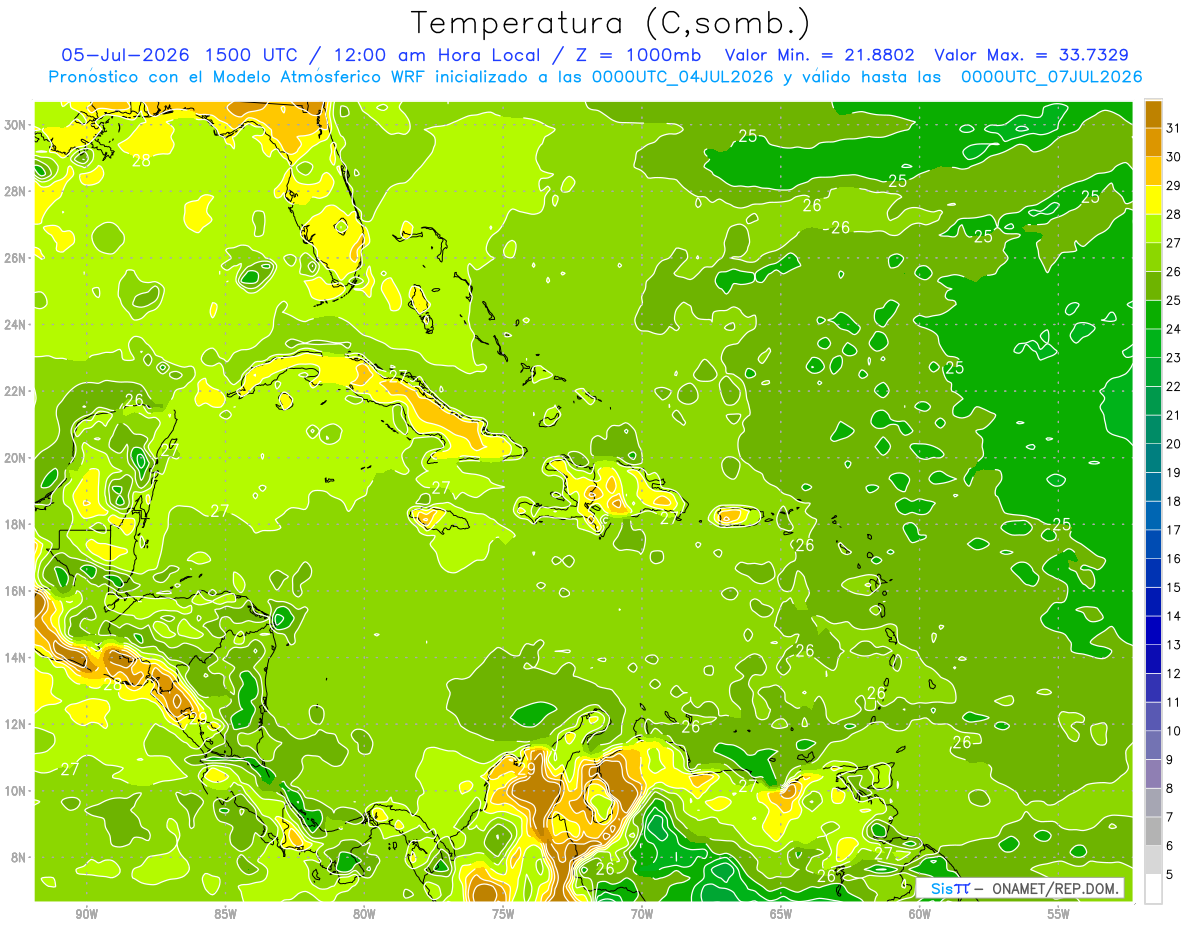Click the "65W" longitude axis label
Viewport: 1200px width, 927px height.
coord(781,914)
